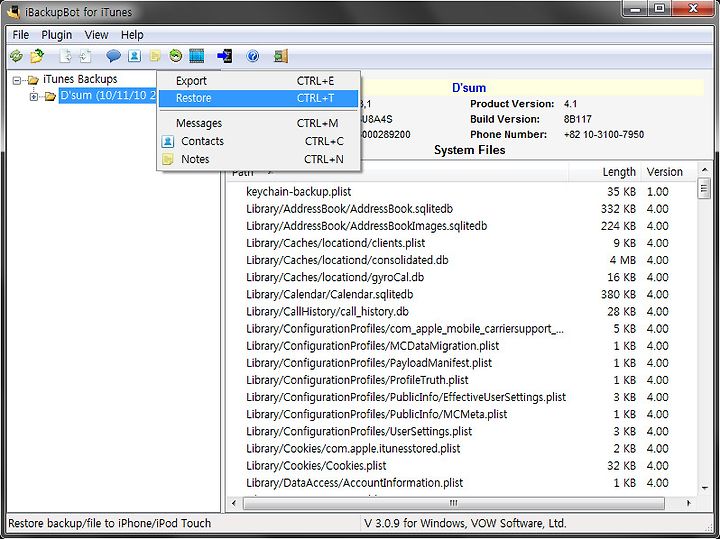
Task: Click the vertical scrollbar down arrow
Action: point(704,488)
